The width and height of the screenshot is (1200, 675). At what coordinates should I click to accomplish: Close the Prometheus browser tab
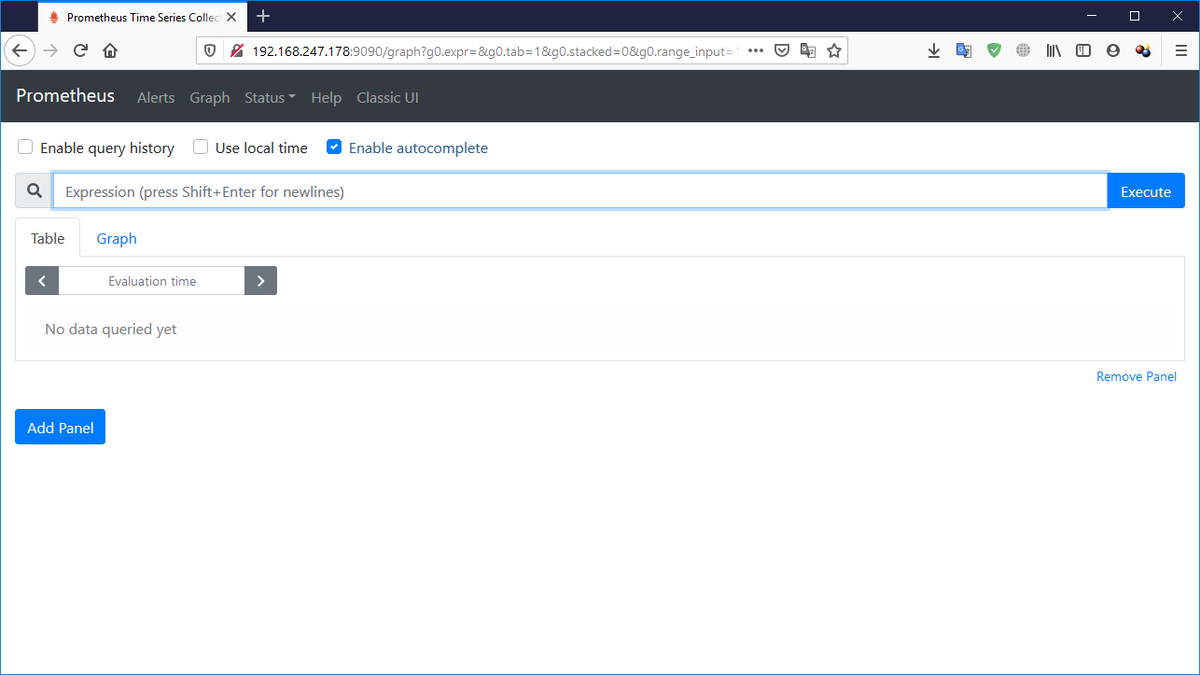point(231,17)
